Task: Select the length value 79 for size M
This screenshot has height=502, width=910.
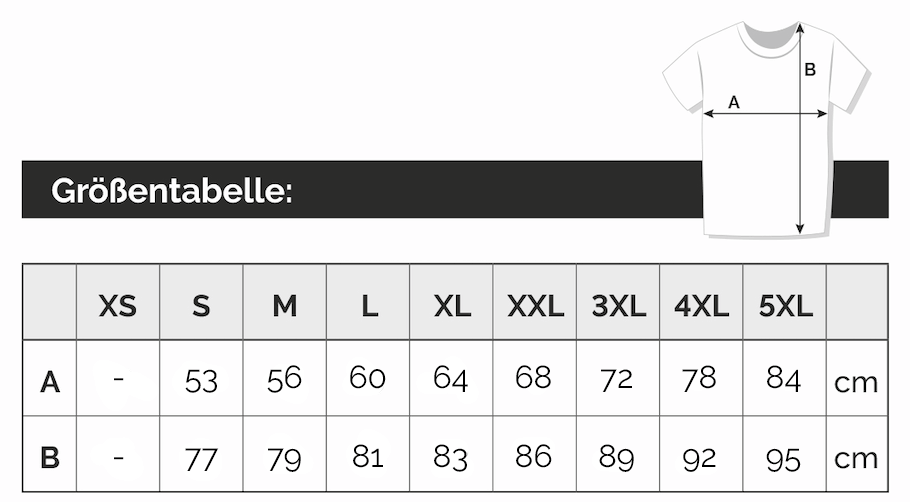Action: (285, 458)
